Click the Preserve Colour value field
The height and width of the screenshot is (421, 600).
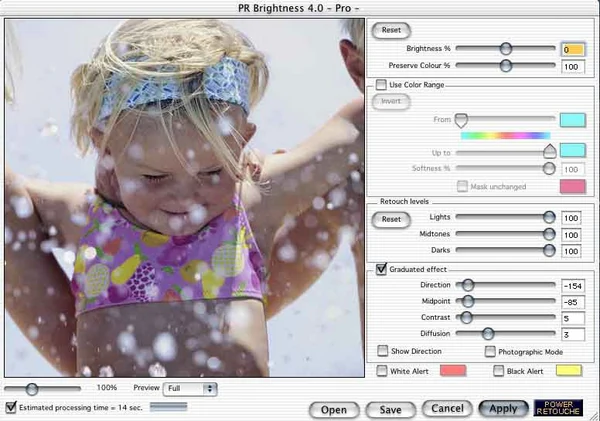pos(573,67)
